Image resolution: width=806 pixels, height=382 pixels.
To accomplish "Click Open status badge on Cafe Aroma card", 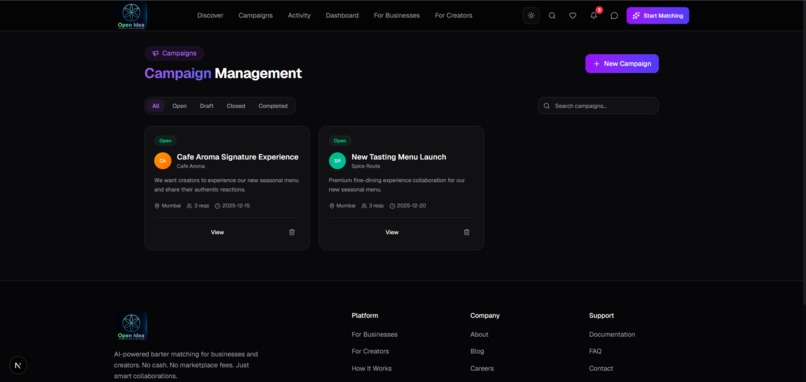I will pyautogui.click(x=165, y=140).
